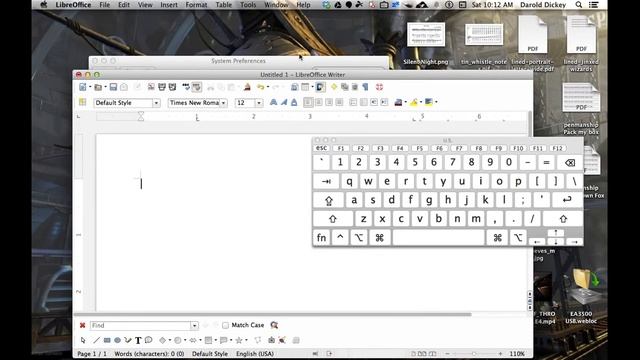
Task: Open the Table menu
Action: 224,5
